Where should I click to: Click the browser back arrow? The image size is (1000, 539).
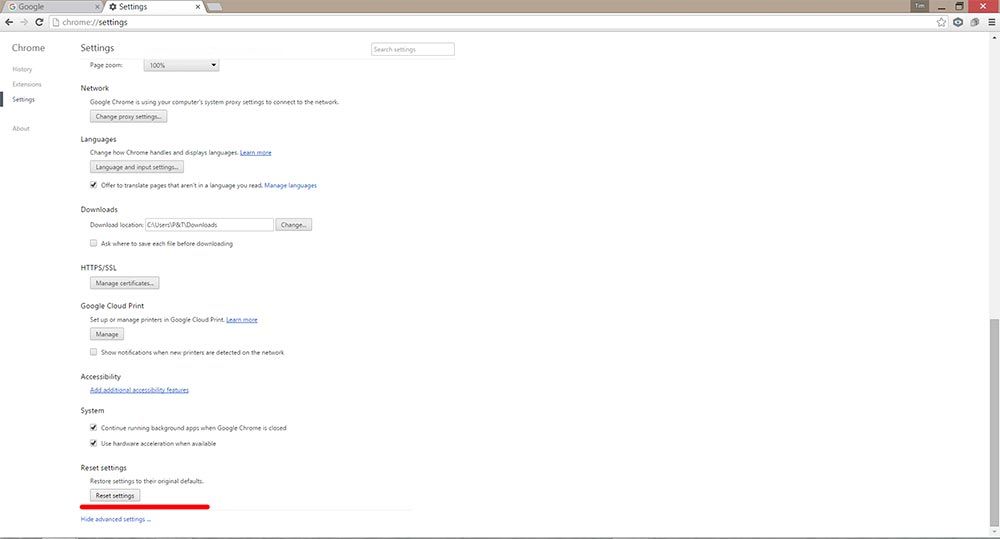pyautogui.click(x=9, y=22)
